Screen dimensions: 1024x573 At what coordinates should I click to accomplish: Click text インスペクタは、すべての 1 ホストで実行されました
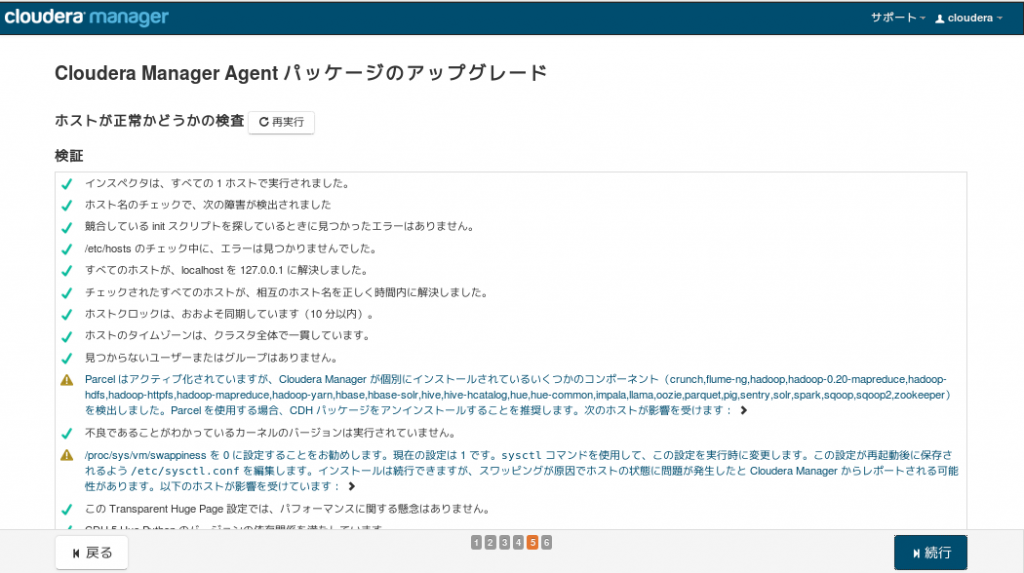219,183
